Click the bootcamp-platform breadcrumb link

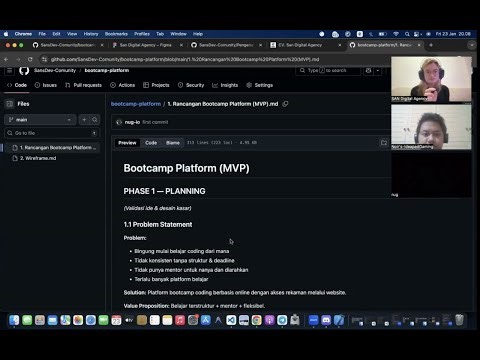coord(136,104)
